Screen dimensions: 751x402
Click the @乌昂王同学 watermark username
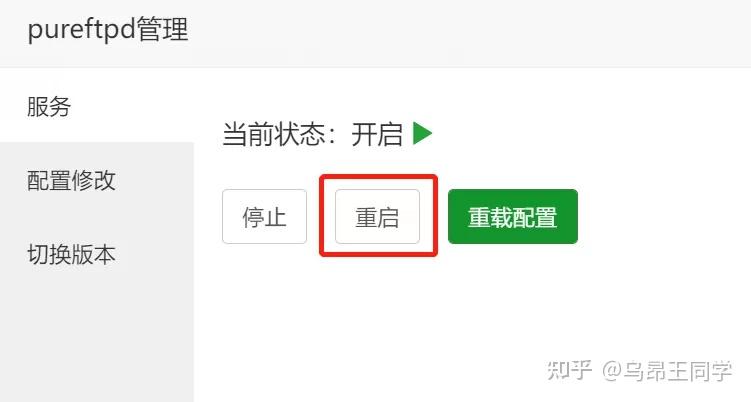pos(667,371)
